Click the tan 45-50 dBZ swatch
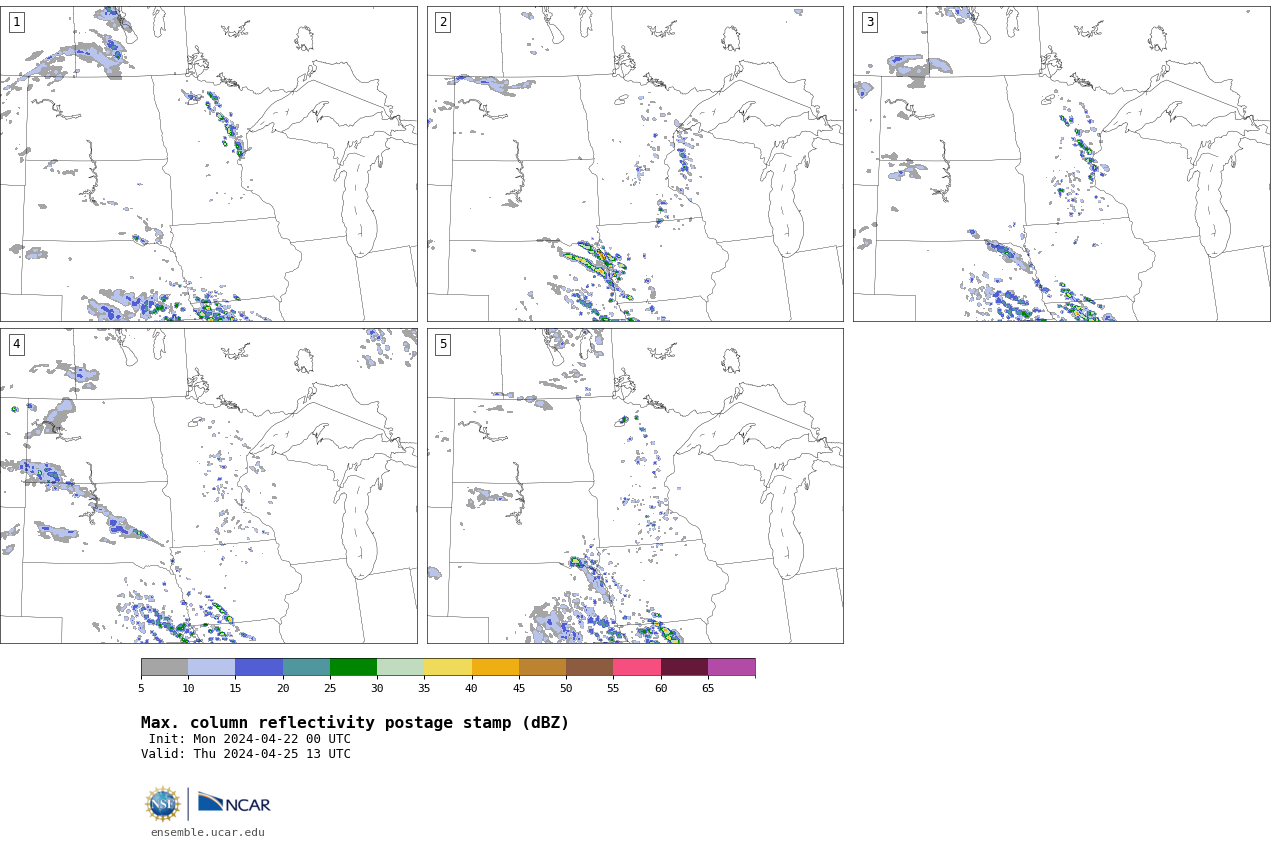Screen dimensions: 1280x844 point(542,667)
